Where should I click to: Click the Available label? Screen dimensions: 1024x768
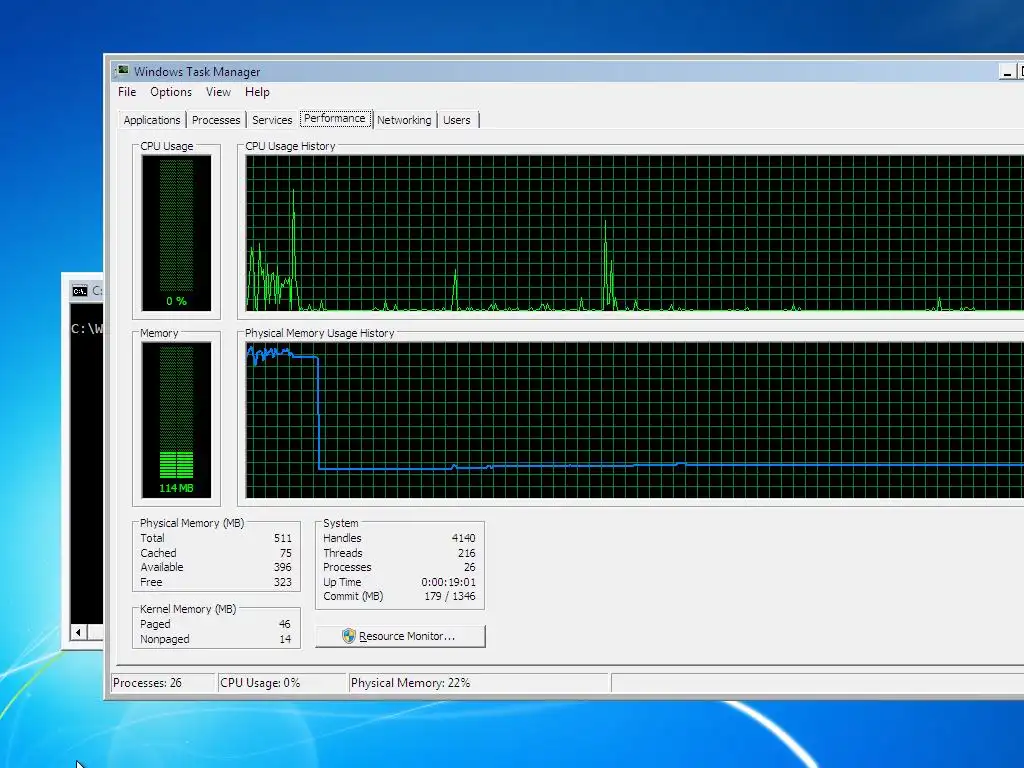tap(162, 568)
